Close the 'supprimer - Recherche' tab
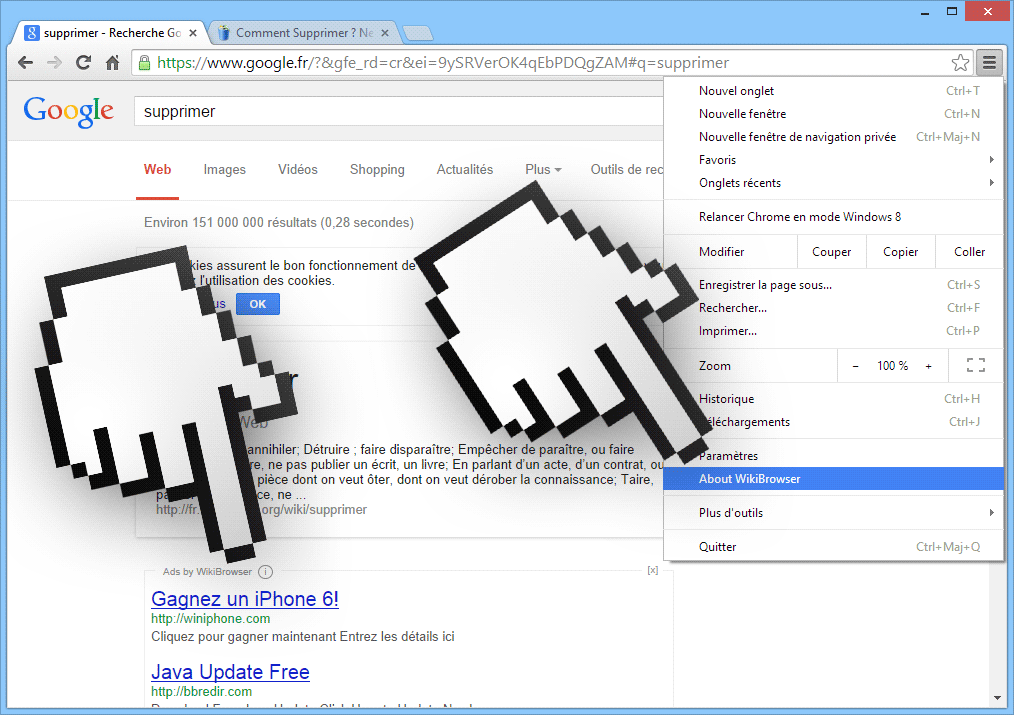Image resolution: width=1014 pixels, height=715 pixels. (x=193, y=33)
